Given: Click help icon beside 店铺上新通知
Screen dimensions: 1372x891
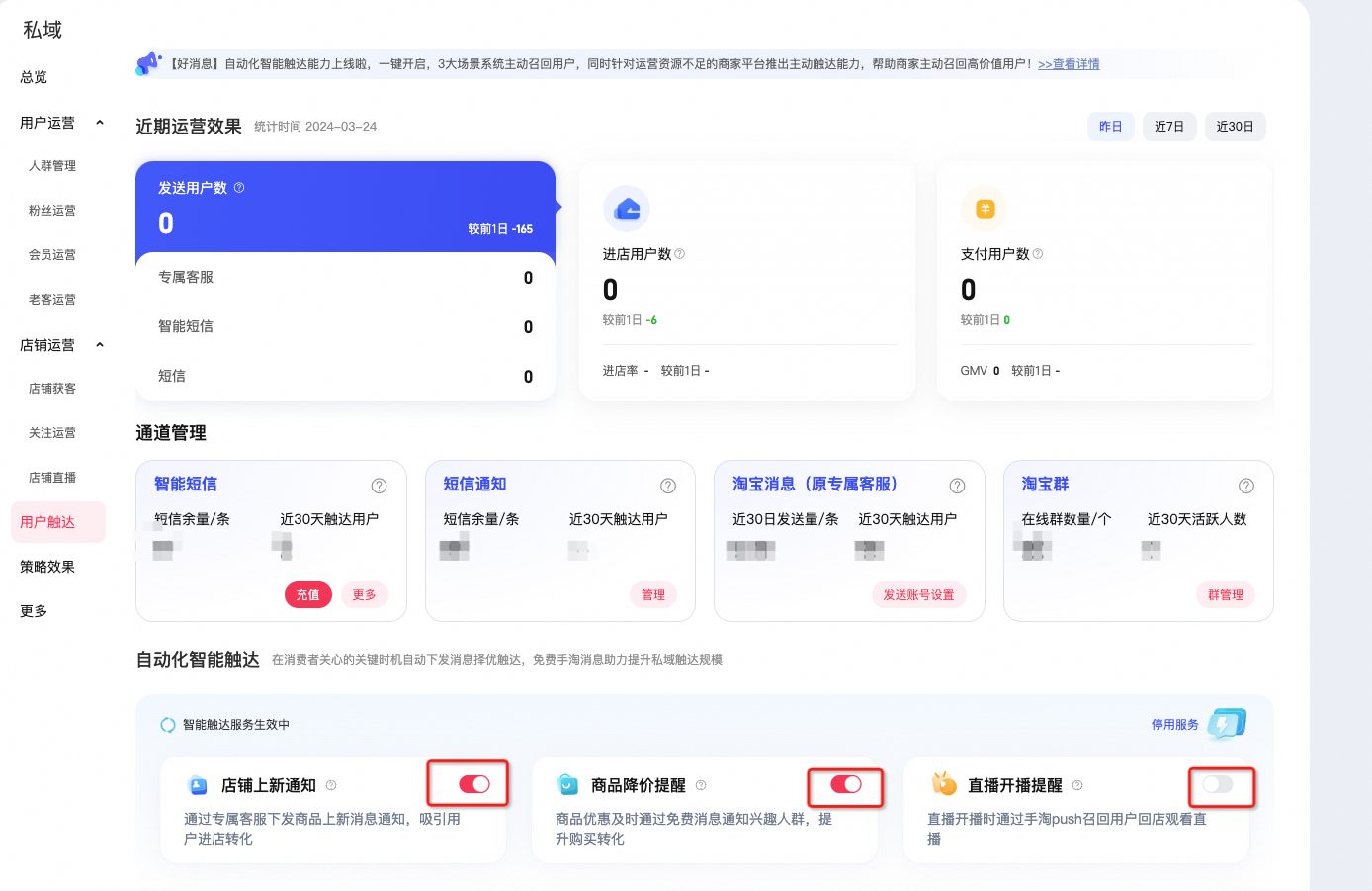Looking at the screenshot, I should pos(331,785).
